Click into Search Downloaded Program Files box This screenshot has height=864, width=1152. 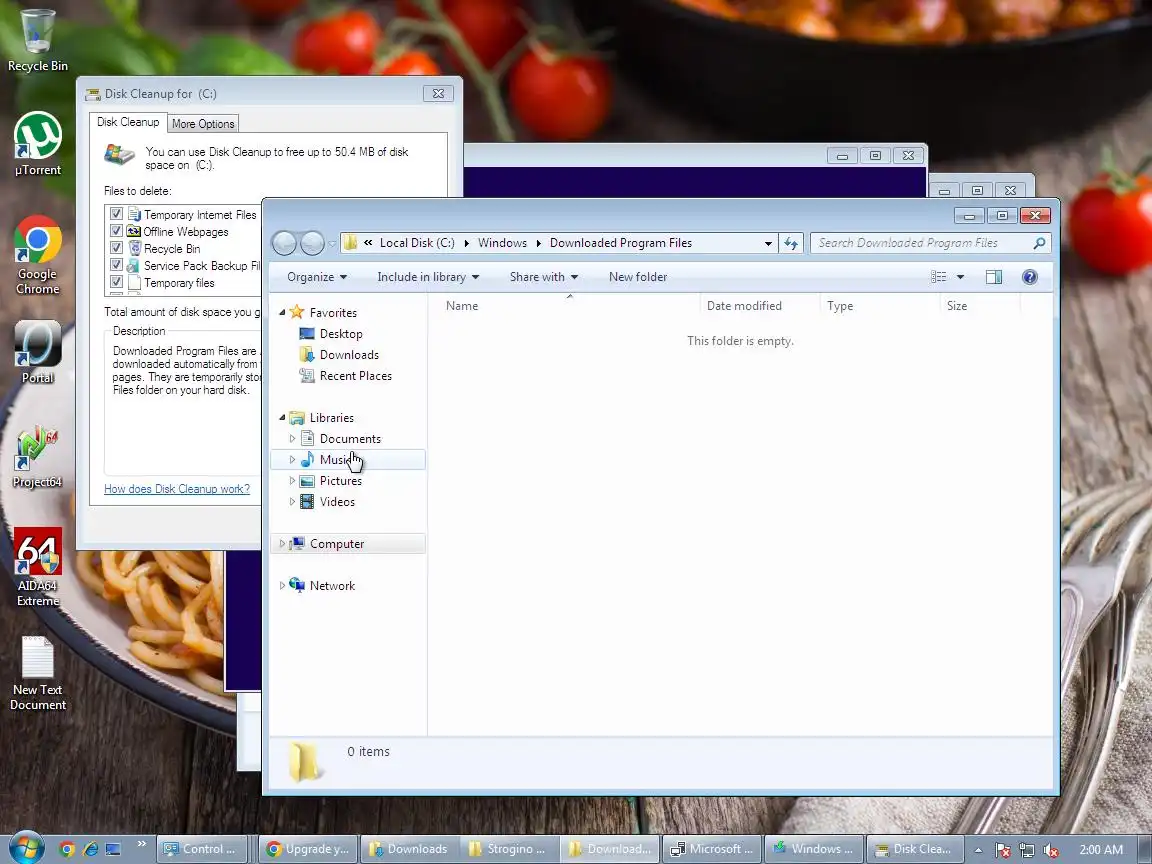[922, 243]
